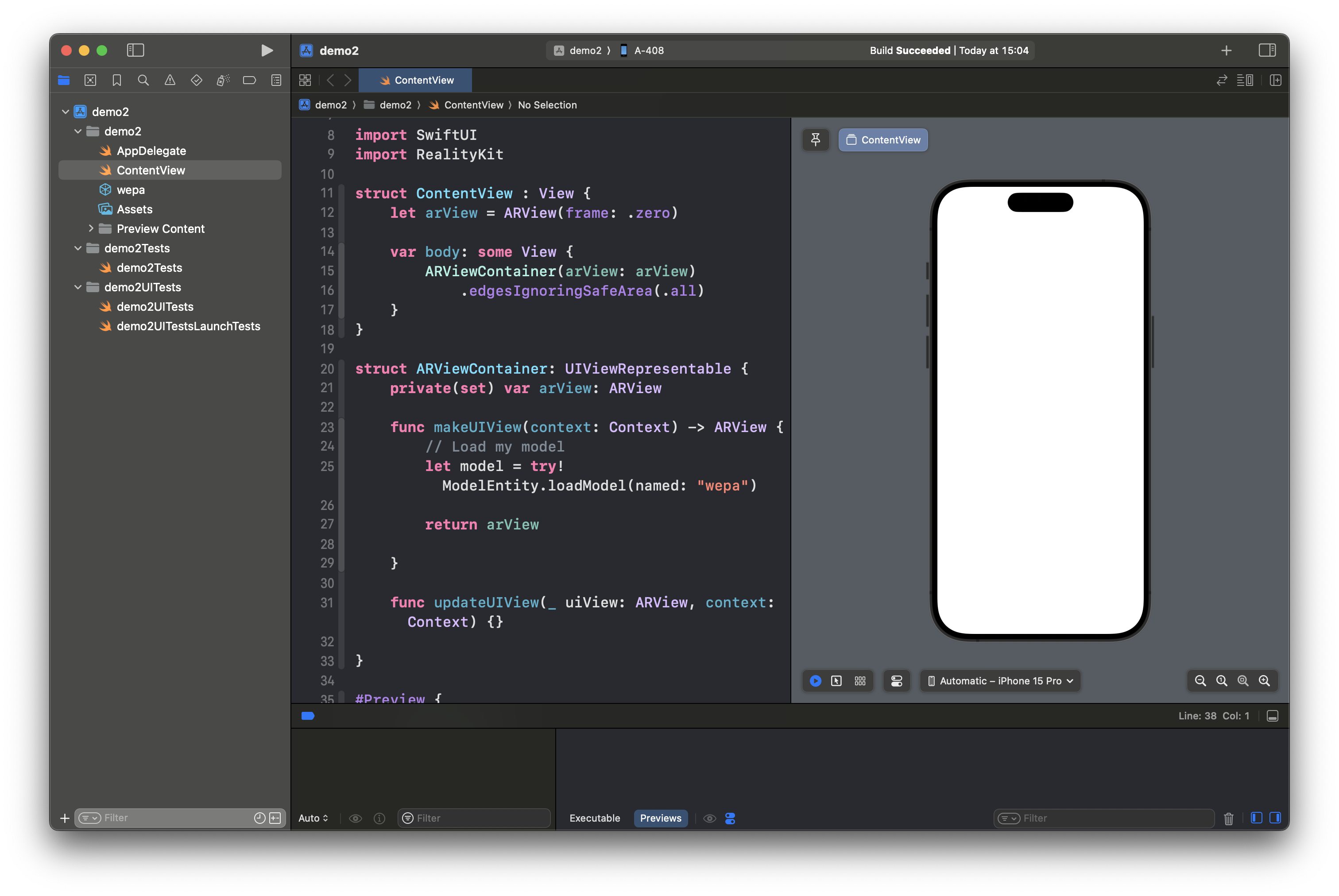Open preview Variants grid button

point(860,680)
